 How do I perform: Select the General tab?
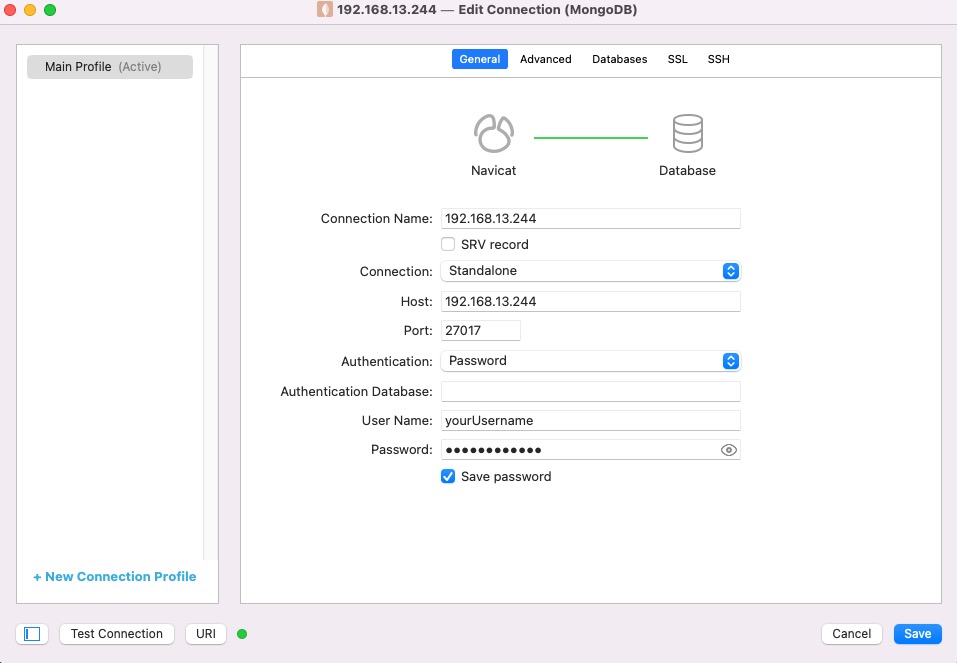(480, 59)
